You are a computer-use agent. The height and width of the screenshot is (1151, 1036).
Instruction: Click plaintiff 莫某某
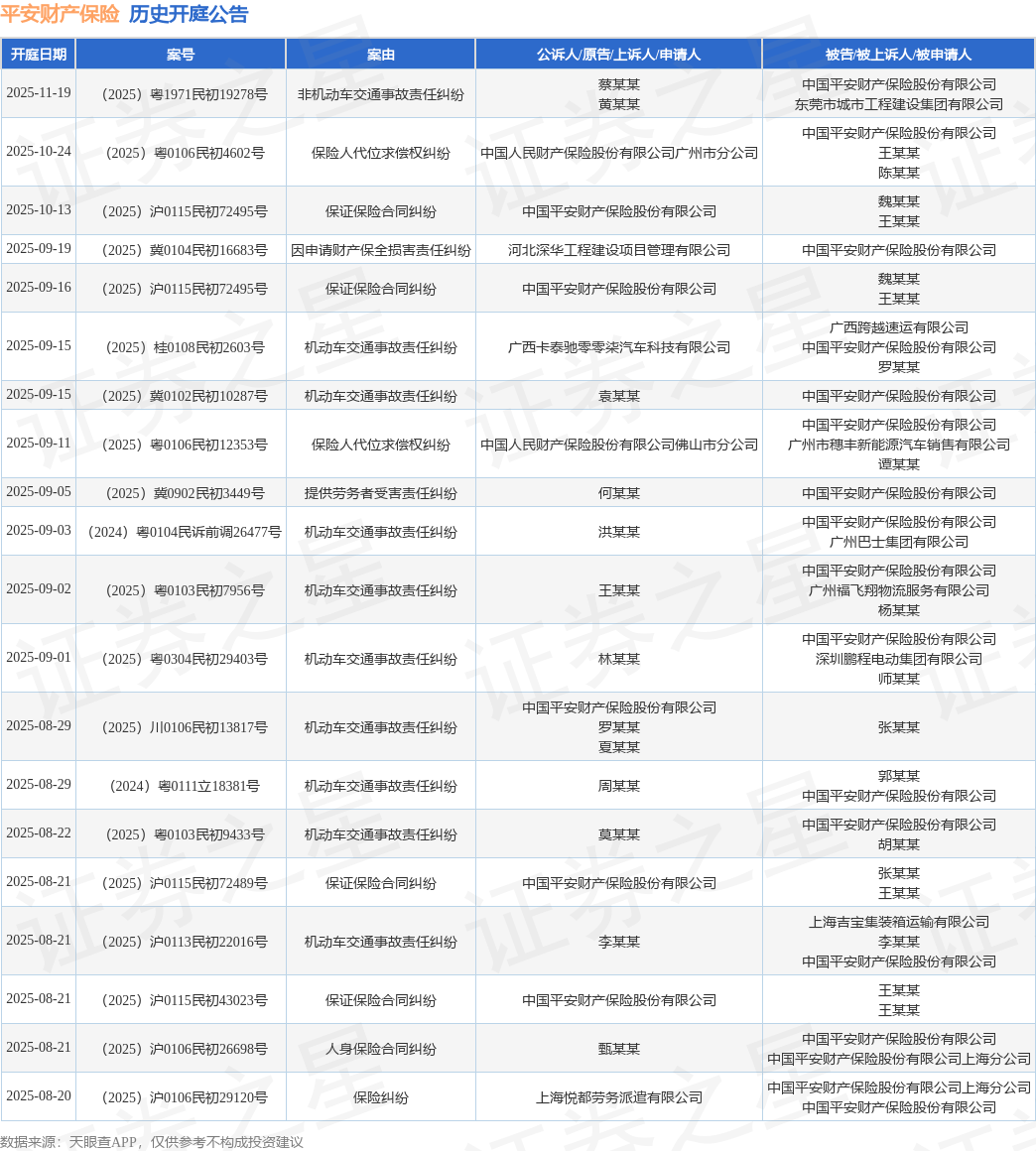click(x=619, y=834)
